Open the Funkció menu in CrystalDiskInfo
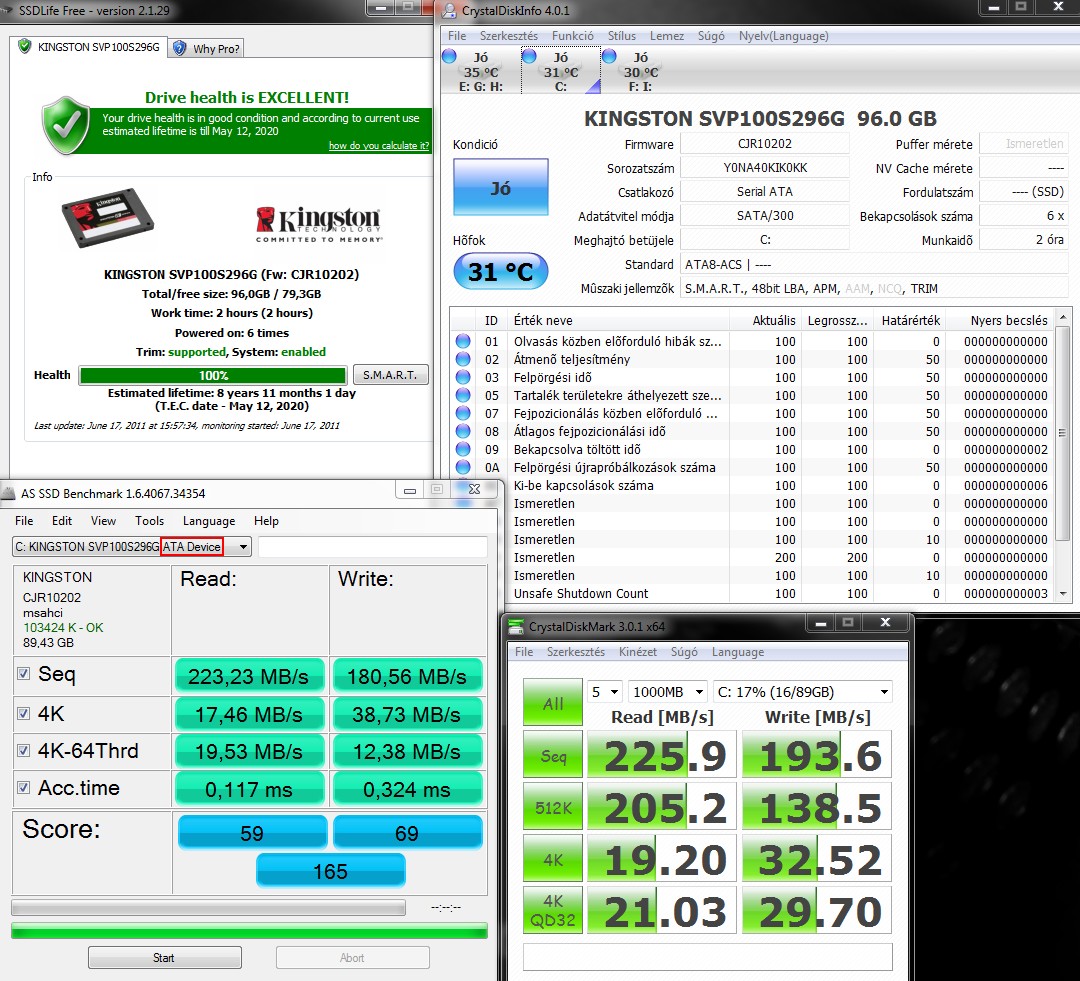Image resolution: width=1080 pixels, height=981 pixels. point(572,36)
